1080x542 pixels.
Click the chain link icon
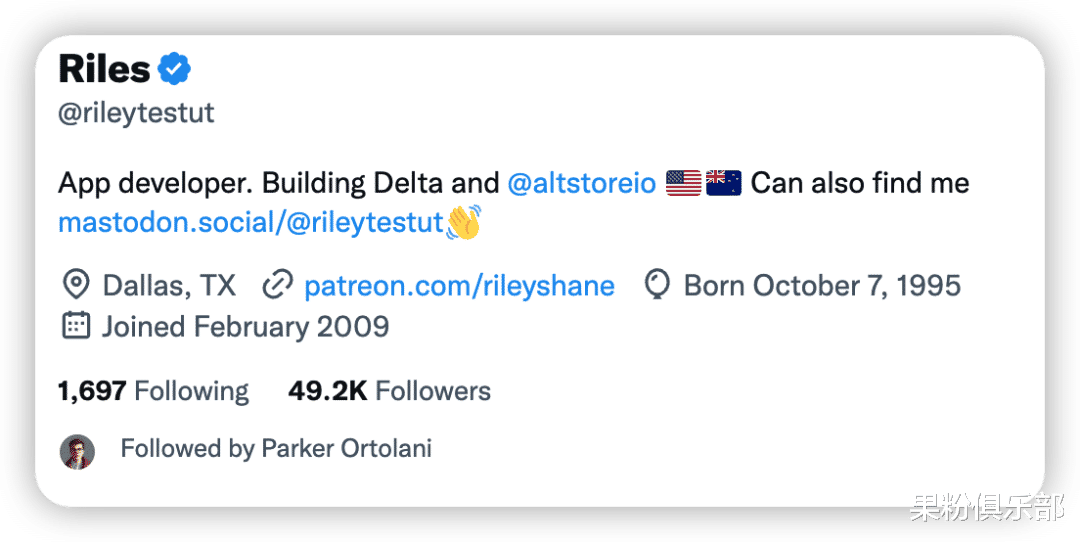coord(277,286)
